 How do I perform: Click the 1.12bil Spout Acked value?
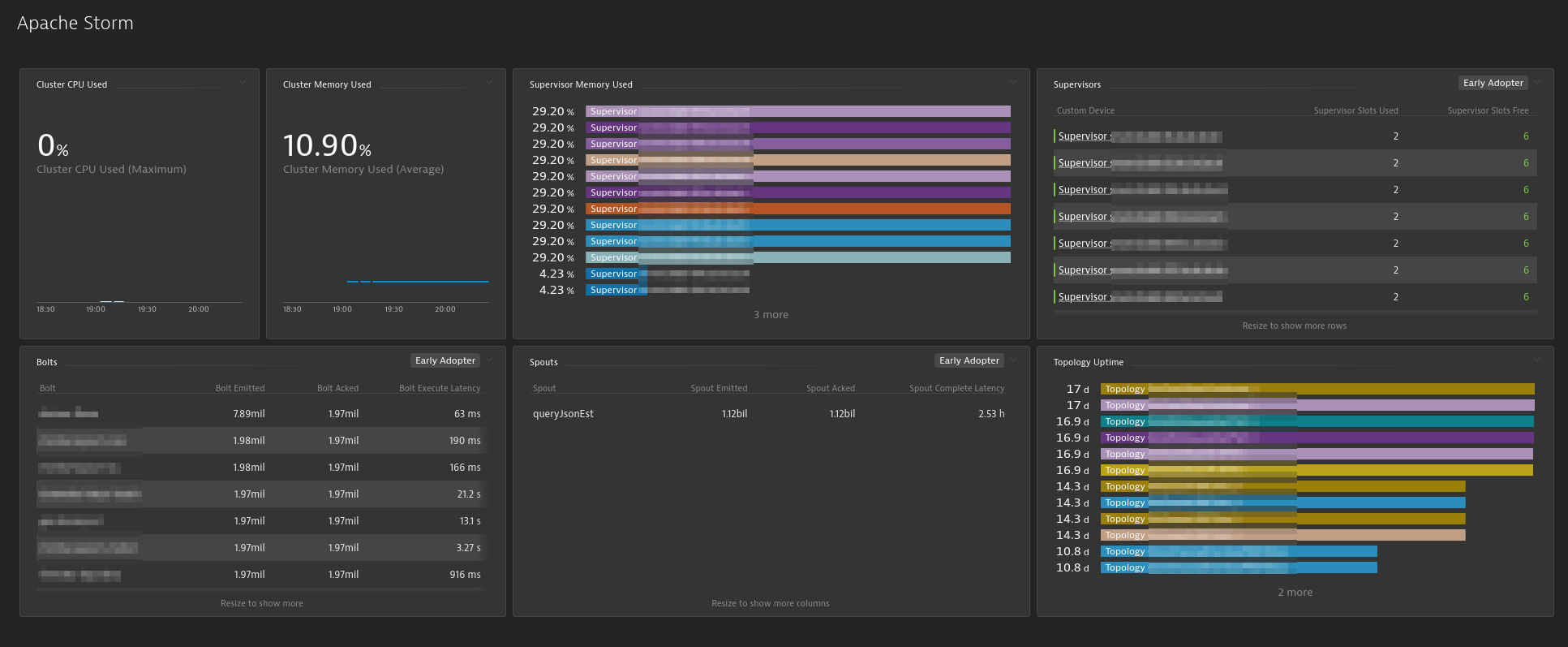coord(842,414)
